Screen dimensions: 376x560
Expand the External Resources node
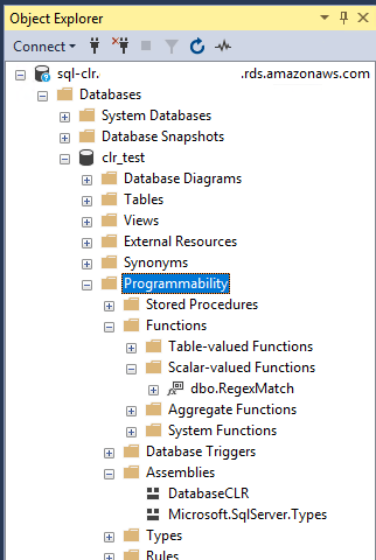click(87, 243)
